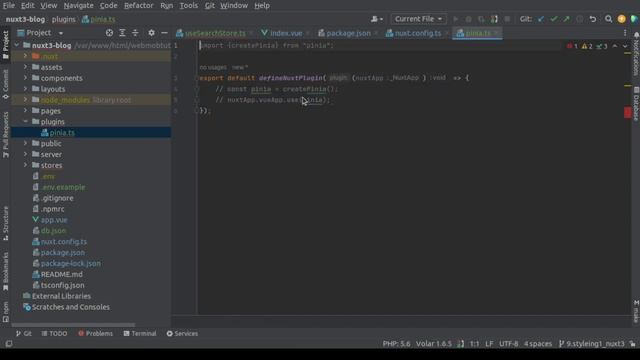This screenshot has height=360, width=640.
Task: Select pinia.ts in the project tree
Action: (x=62, y=133)
